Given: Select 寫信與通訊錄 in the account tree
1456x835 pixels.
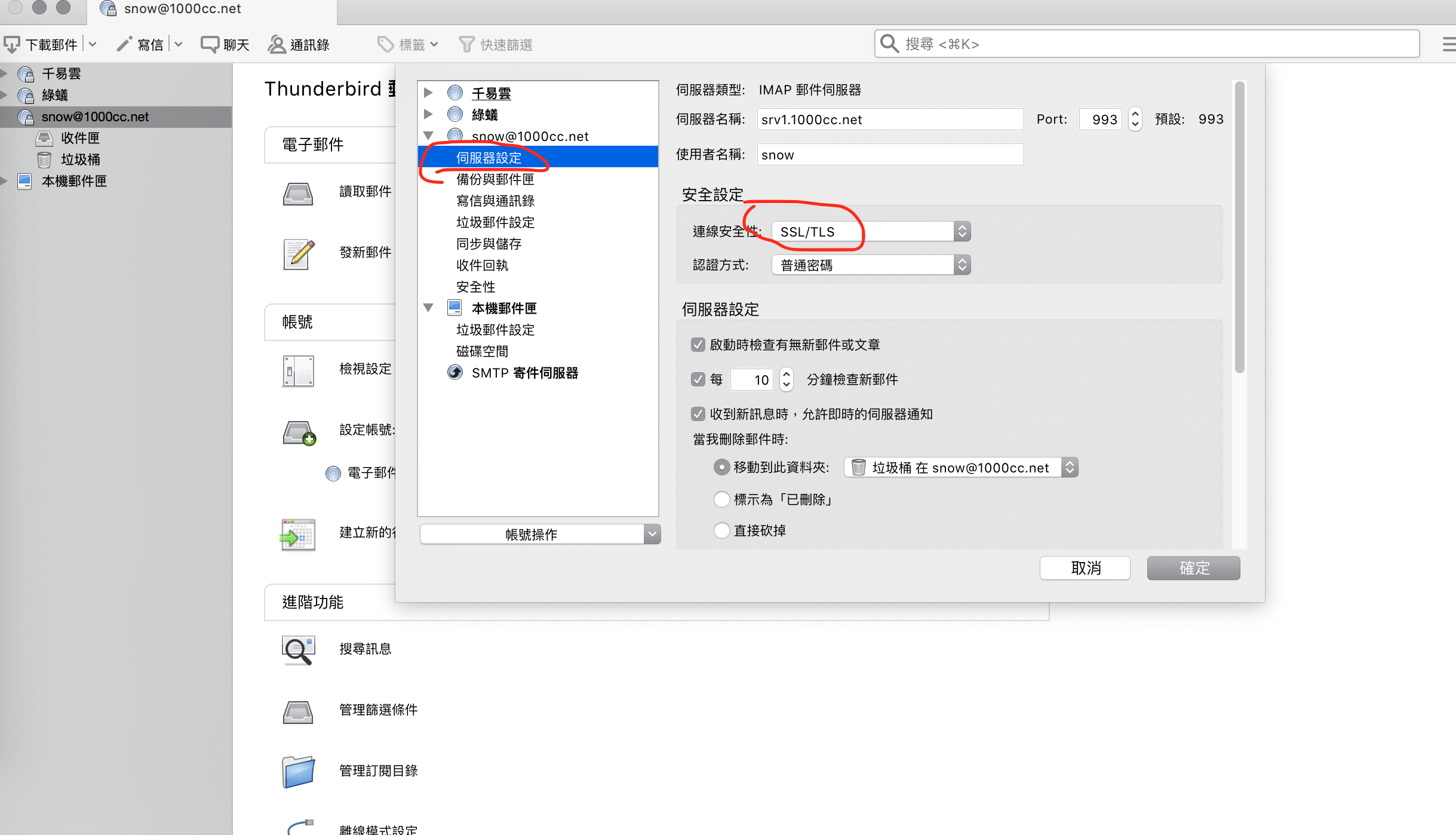Looking at the screenshot, I should [x=495, y=201].
